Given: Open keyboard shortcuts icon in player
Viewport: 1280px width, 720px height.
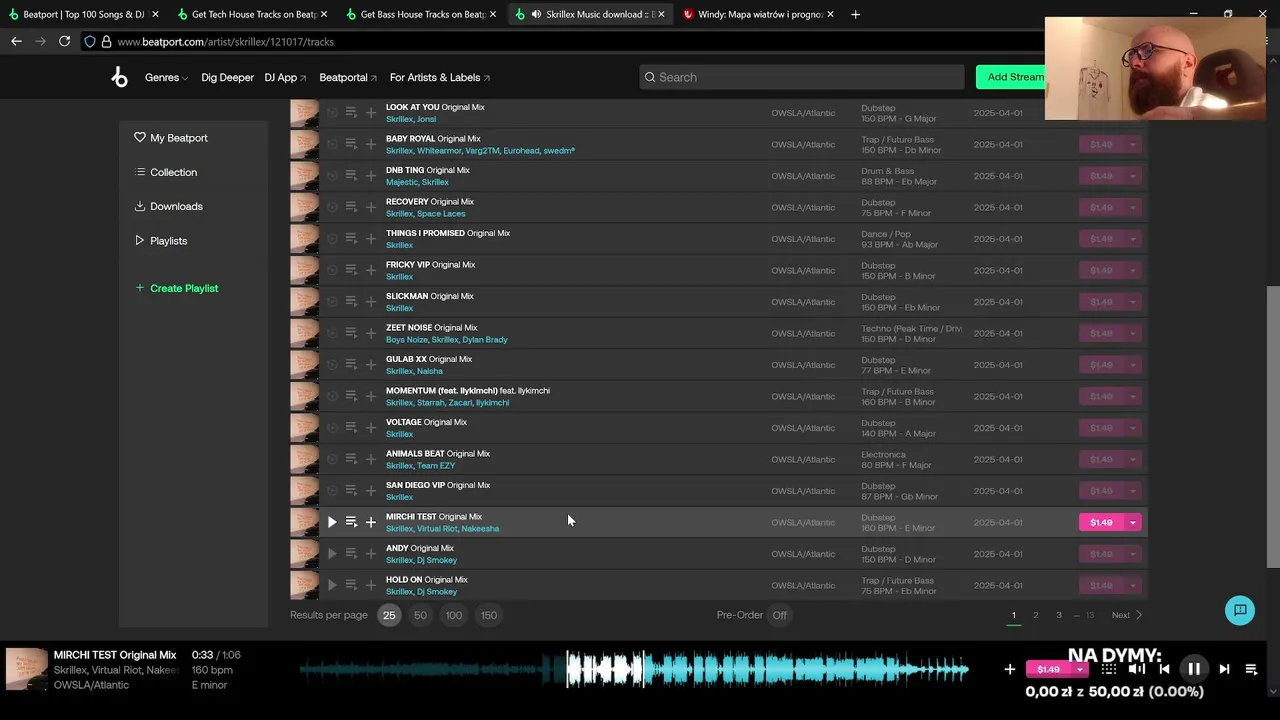Looking at the screenshot, I should 1108,669.
